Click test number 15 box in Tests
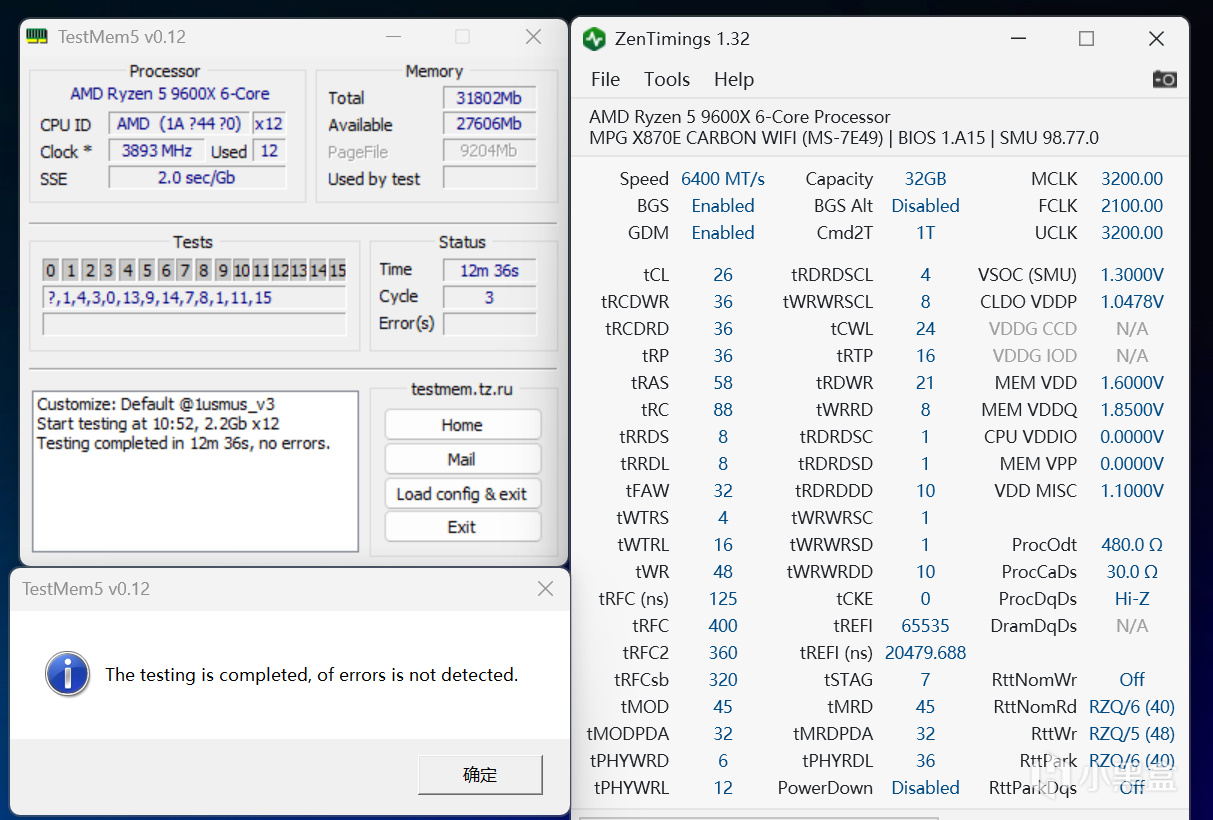1213x820 pixels. [x=337, y=270]
